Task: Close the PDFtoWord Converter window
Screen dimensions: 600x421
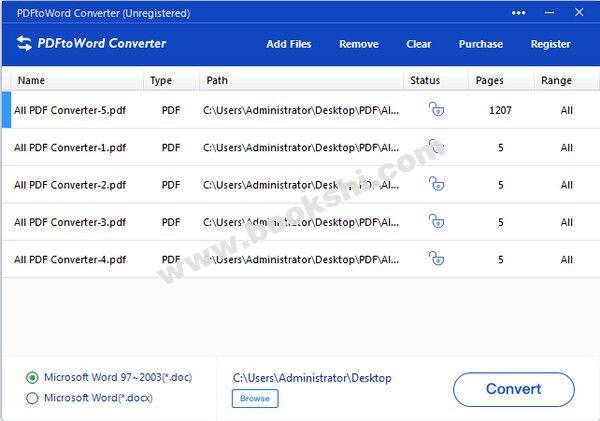Action: [579, 12]
